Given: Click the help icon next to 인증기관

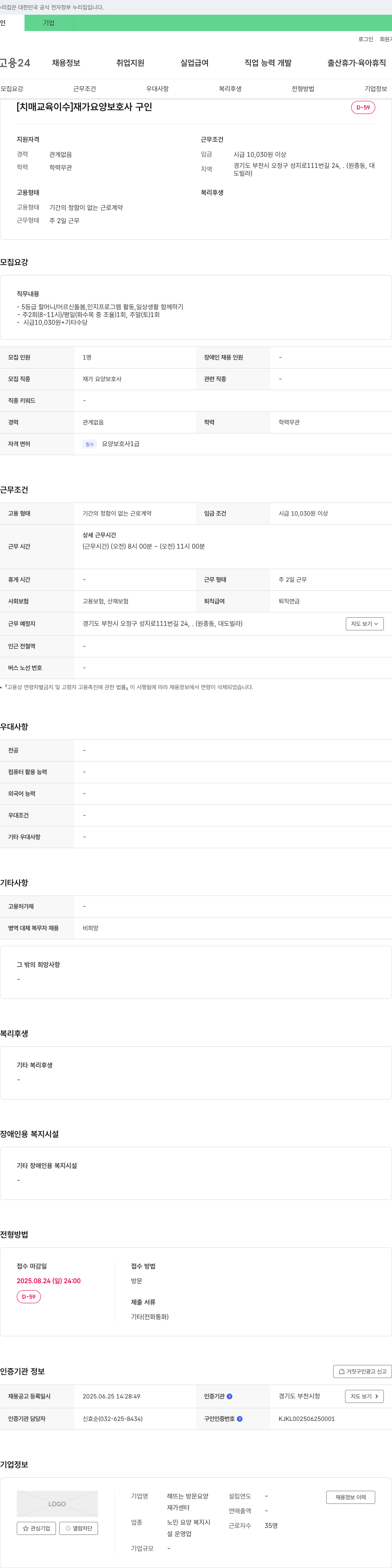Looking at the screenshot, I should point(229,1396).
